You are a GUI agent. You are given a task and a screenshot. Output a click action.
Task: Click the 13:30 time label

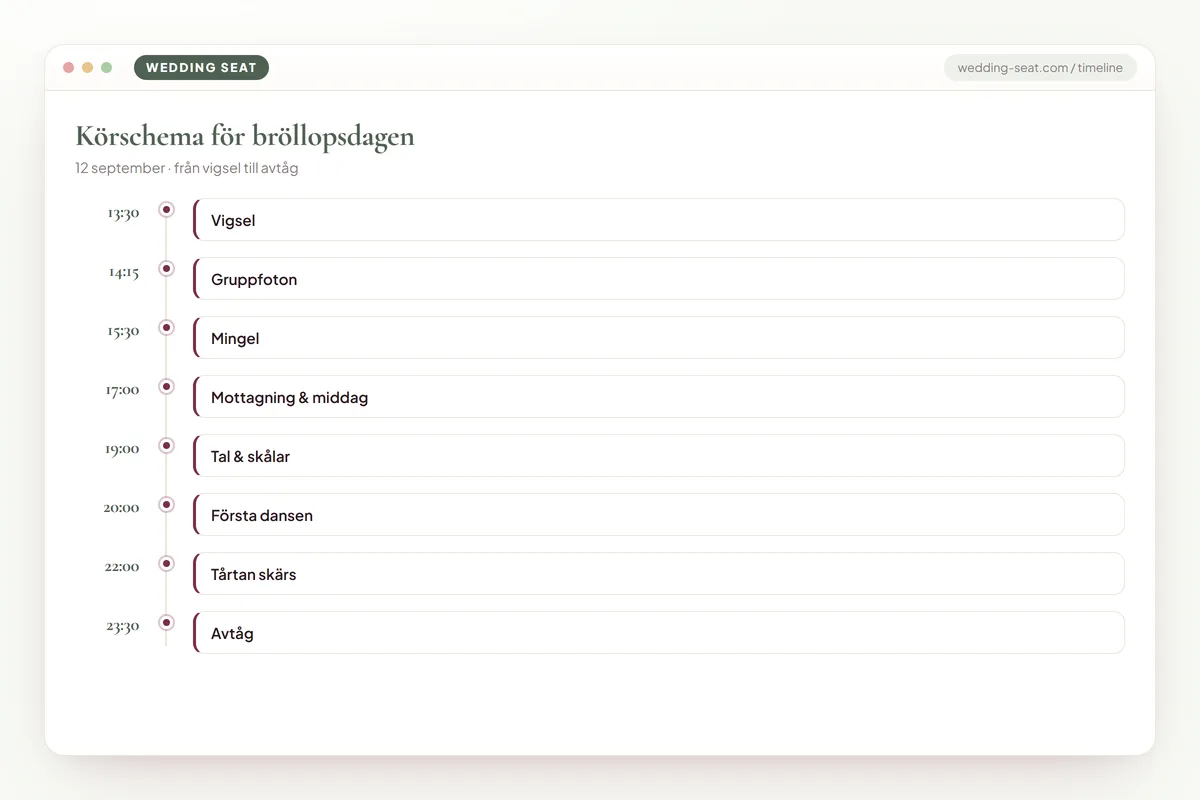(123, 213)
